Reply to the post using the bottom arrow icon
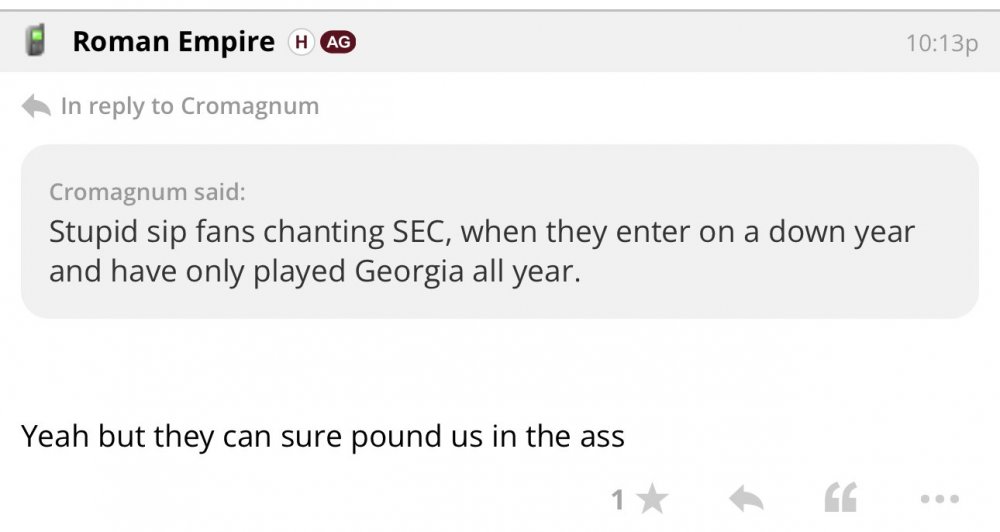 (745, 498)
